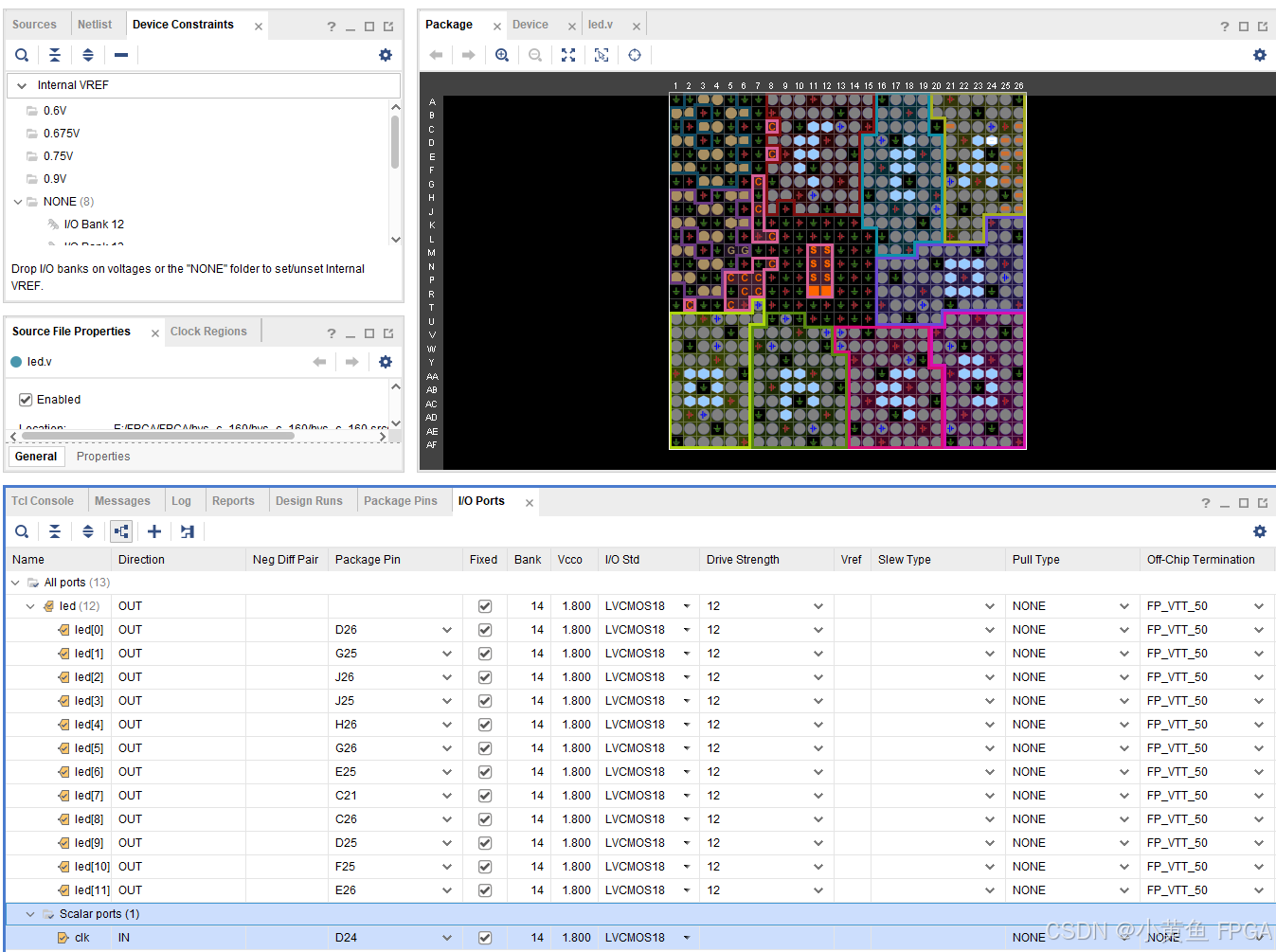Collapse all rows in I/O Ports

(x=55, y=531)
